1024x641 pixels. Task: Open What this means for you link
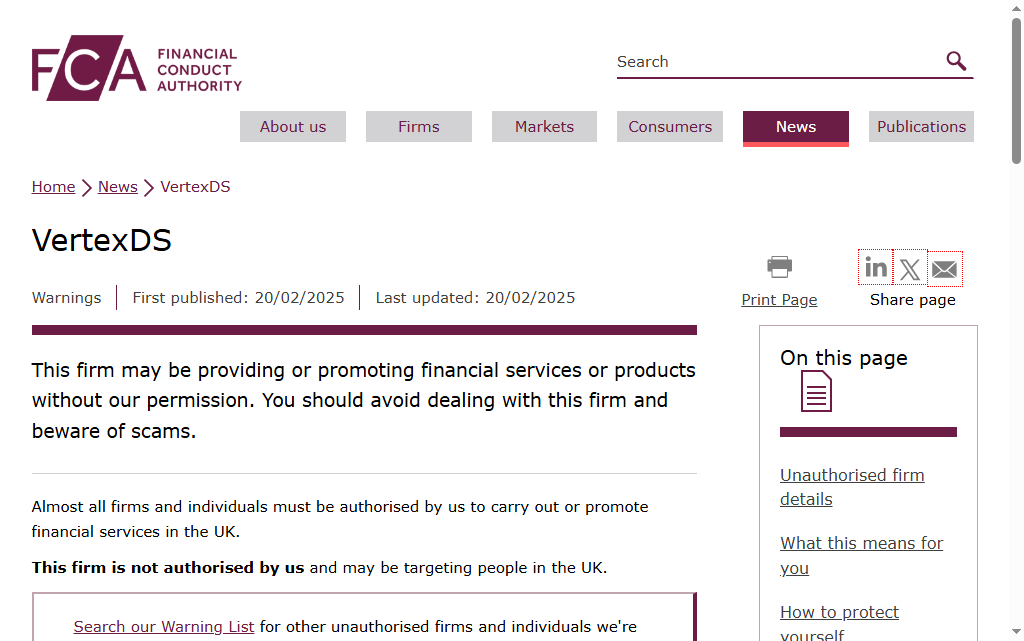point(861,555)
